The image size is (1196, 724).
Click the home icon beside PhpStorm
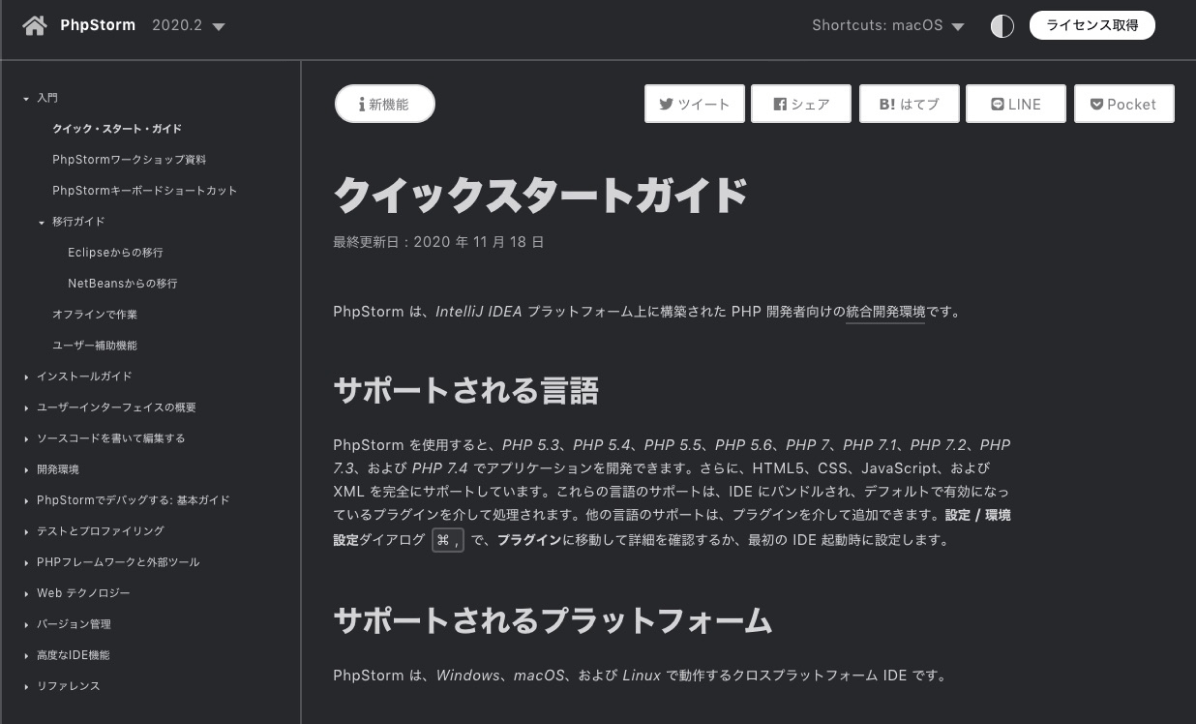click(33, 26)
